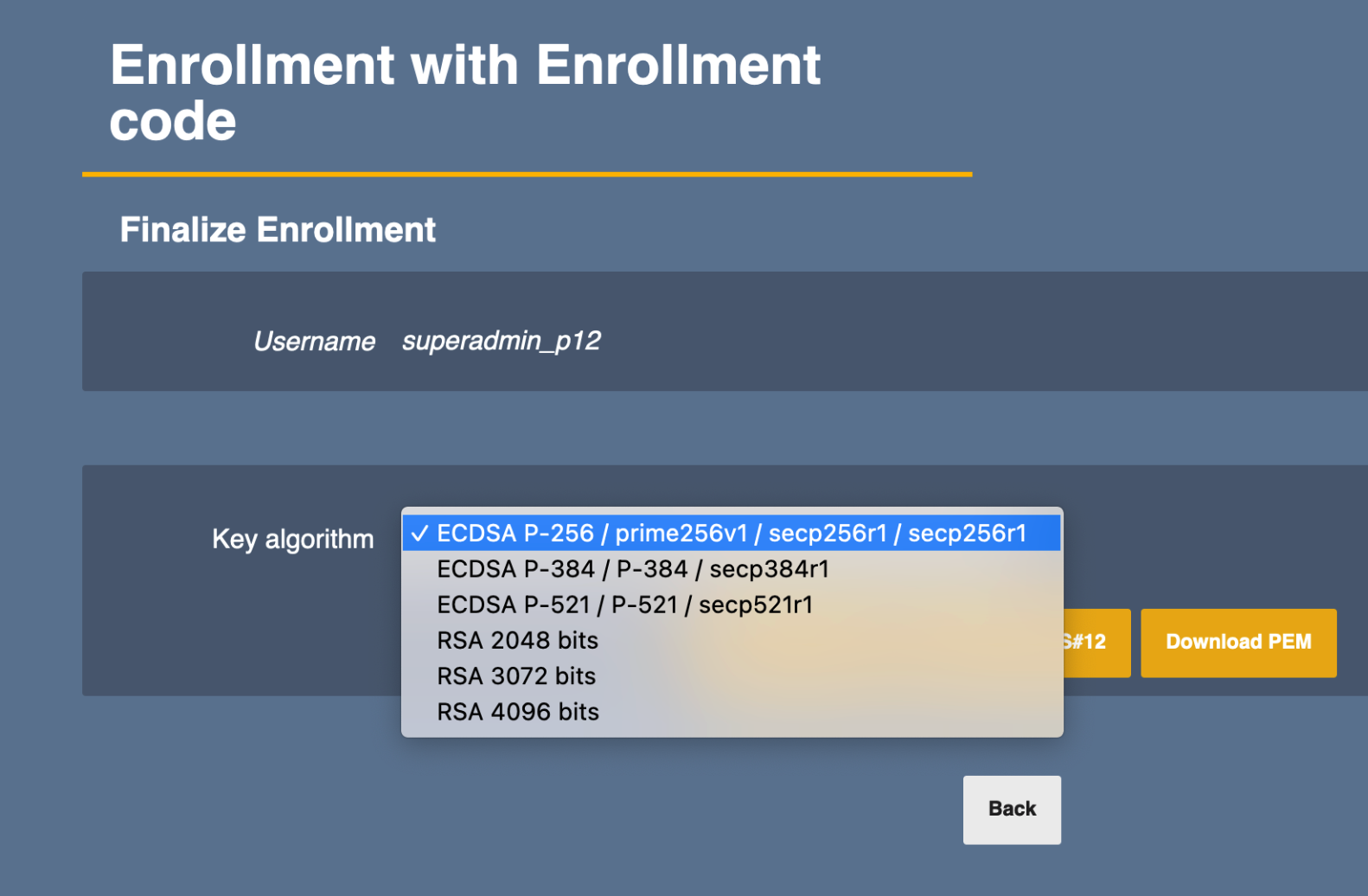The height and width of the screenshot is (896, 1368).
Task: Click the word 'code' in page title
Action: click(x=173, y=120)
